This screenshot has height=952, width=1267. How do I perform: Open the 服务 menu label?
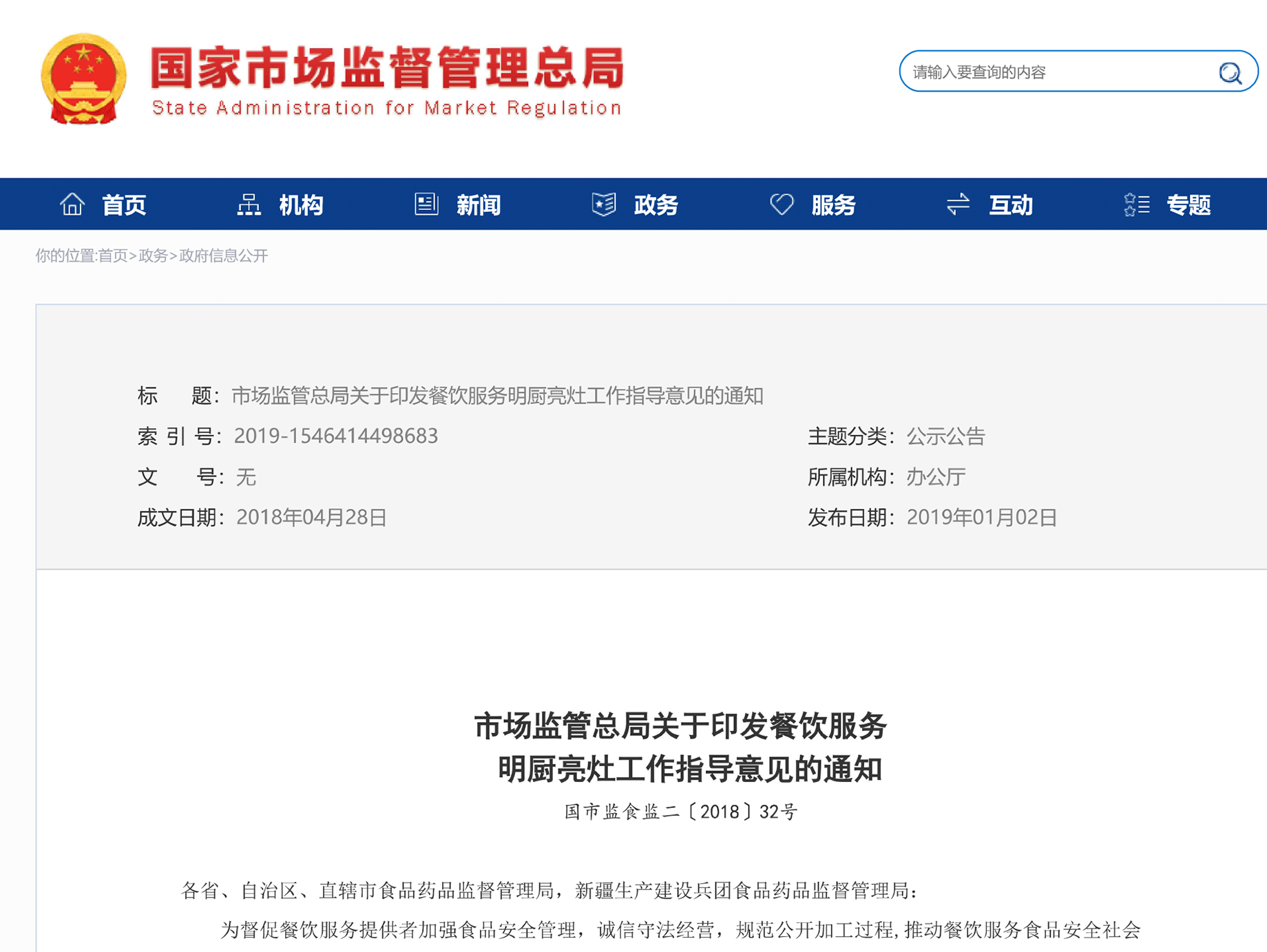pyautogui.click(x=833, y=205)
